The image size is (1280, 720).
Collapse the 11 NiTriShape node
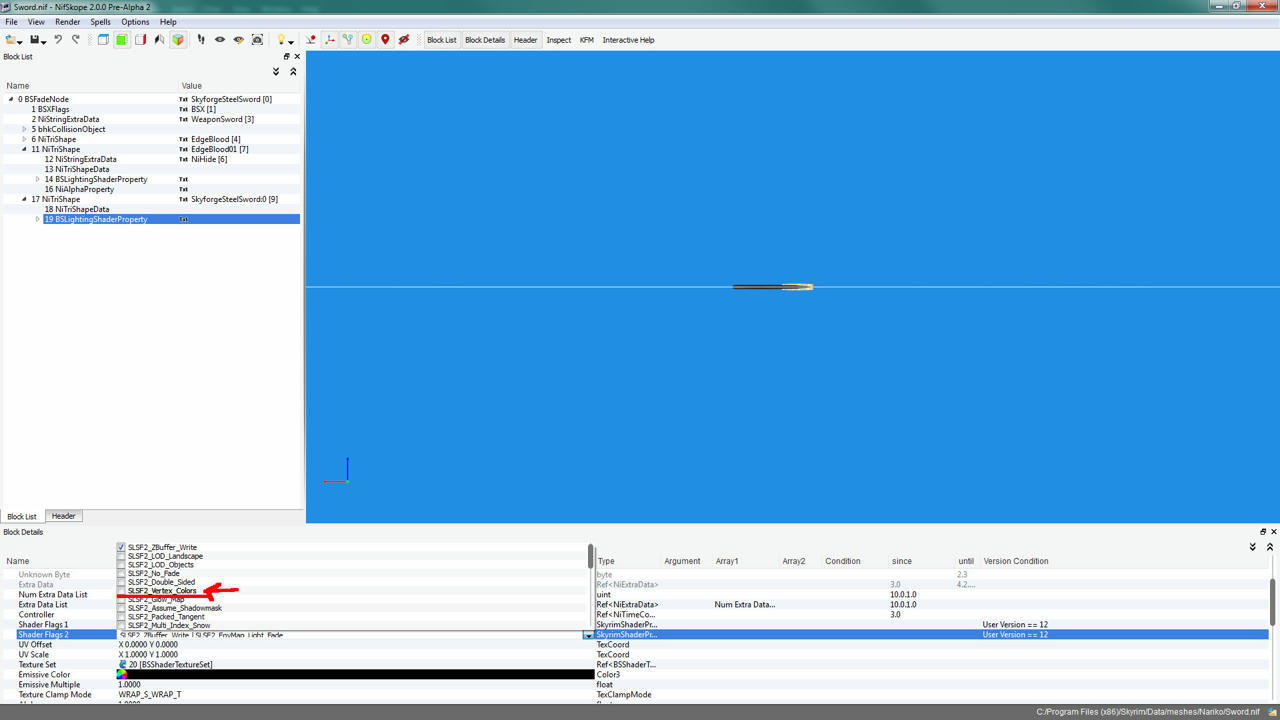(x=24, y=149)
